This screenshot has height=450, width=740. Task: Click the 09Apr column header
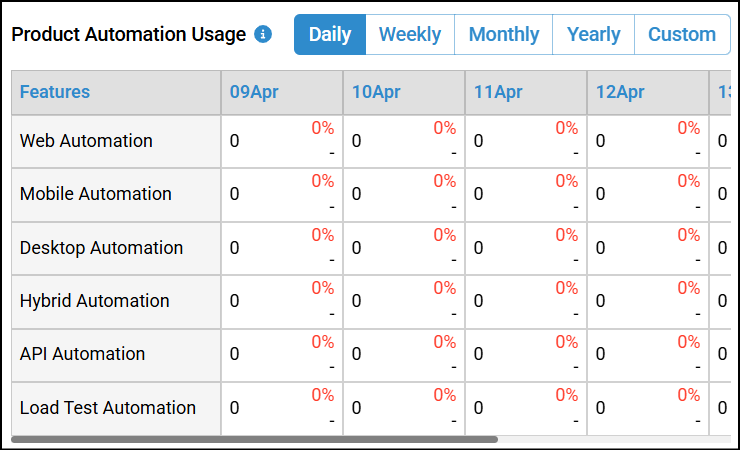(x=254, y=92)
